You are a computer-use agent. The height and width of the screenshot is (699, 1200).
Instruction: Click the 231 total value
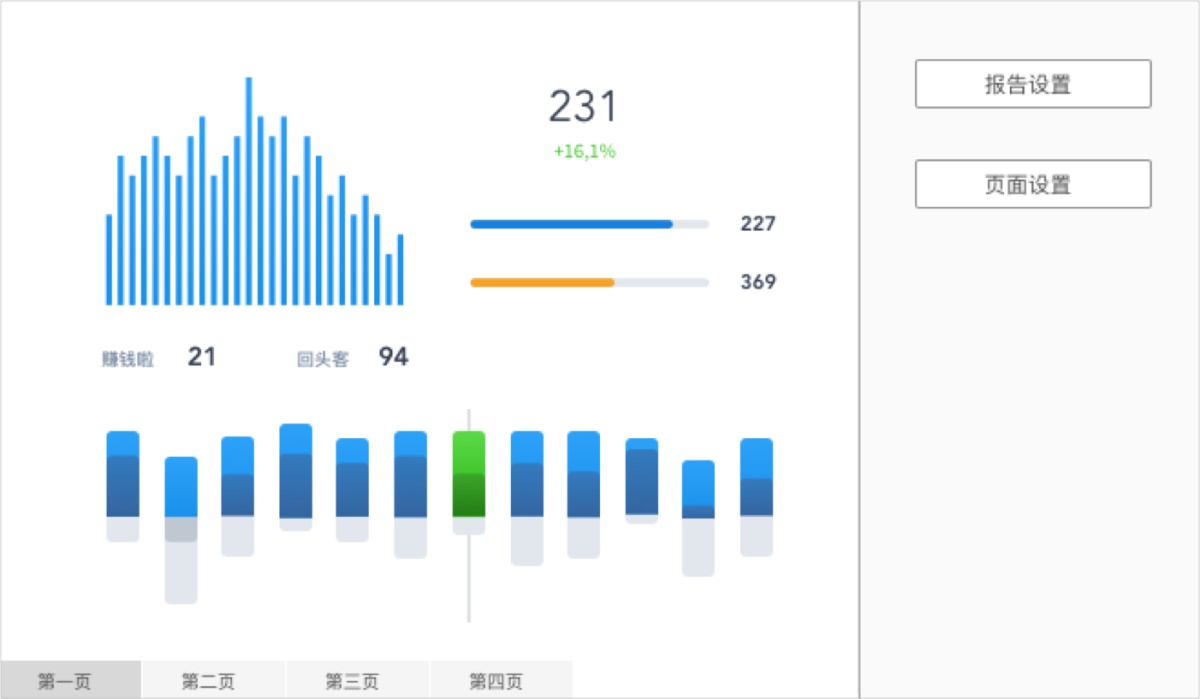584,107
